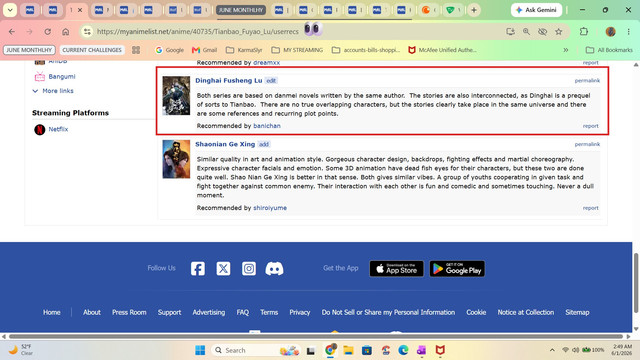Open the Privacy footer link
The image size is (640, 360).
coord(300,312)
